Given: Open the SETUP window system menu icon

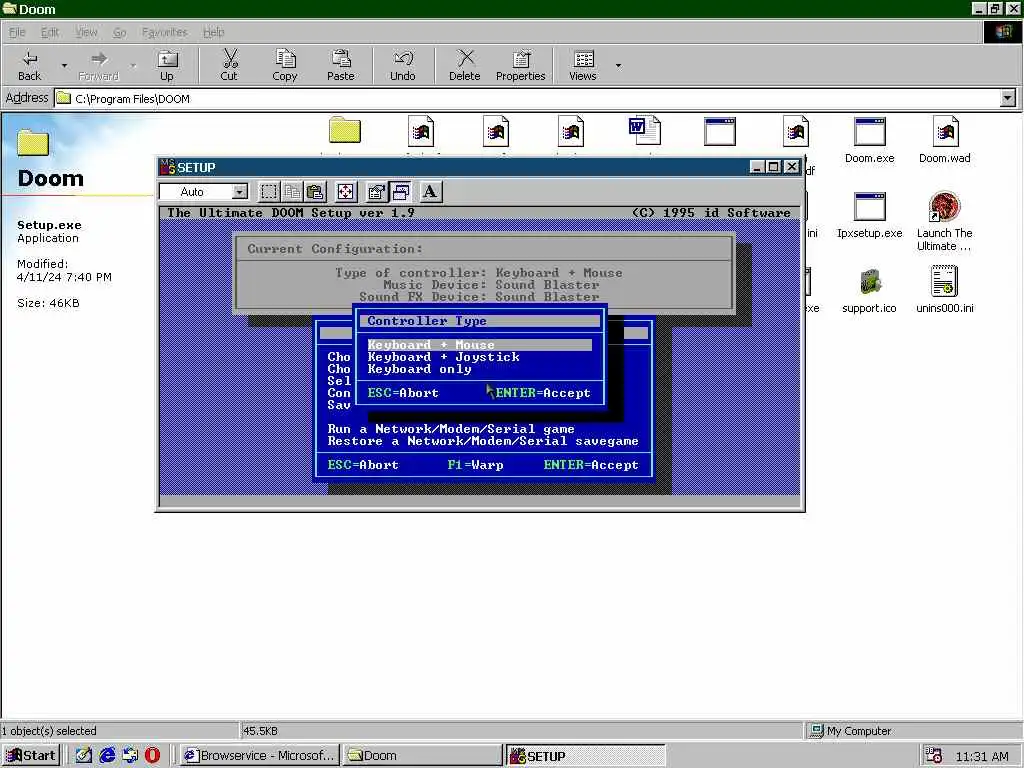Looking at the screenshot, I should (x=168, y=167).
